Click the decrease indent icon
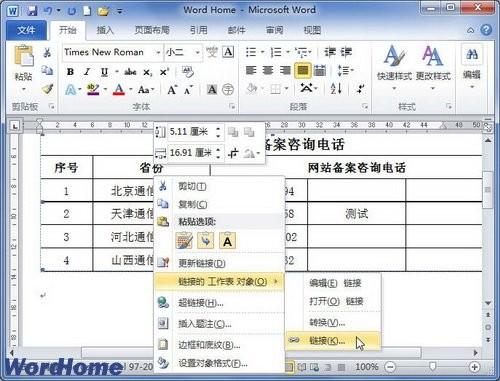 tap(330, 52)
